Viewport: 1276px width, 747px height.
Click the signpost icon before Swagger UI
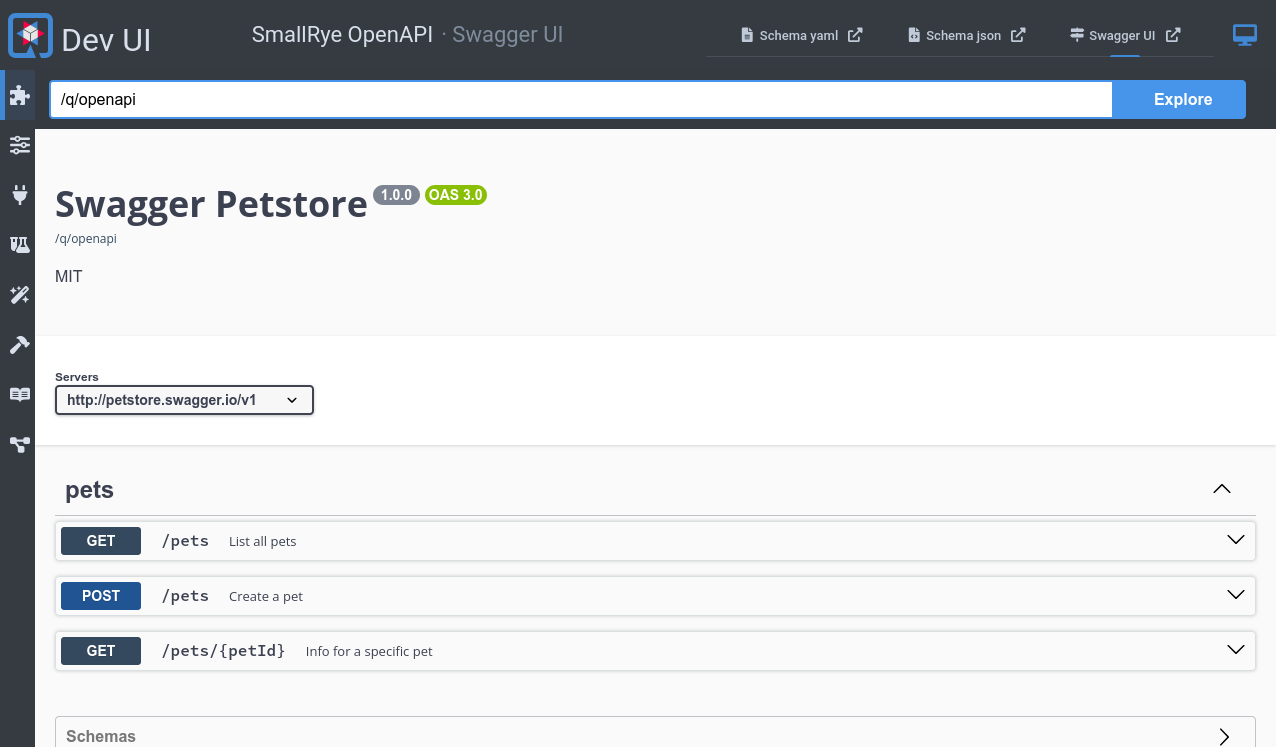pos(1076,35)
